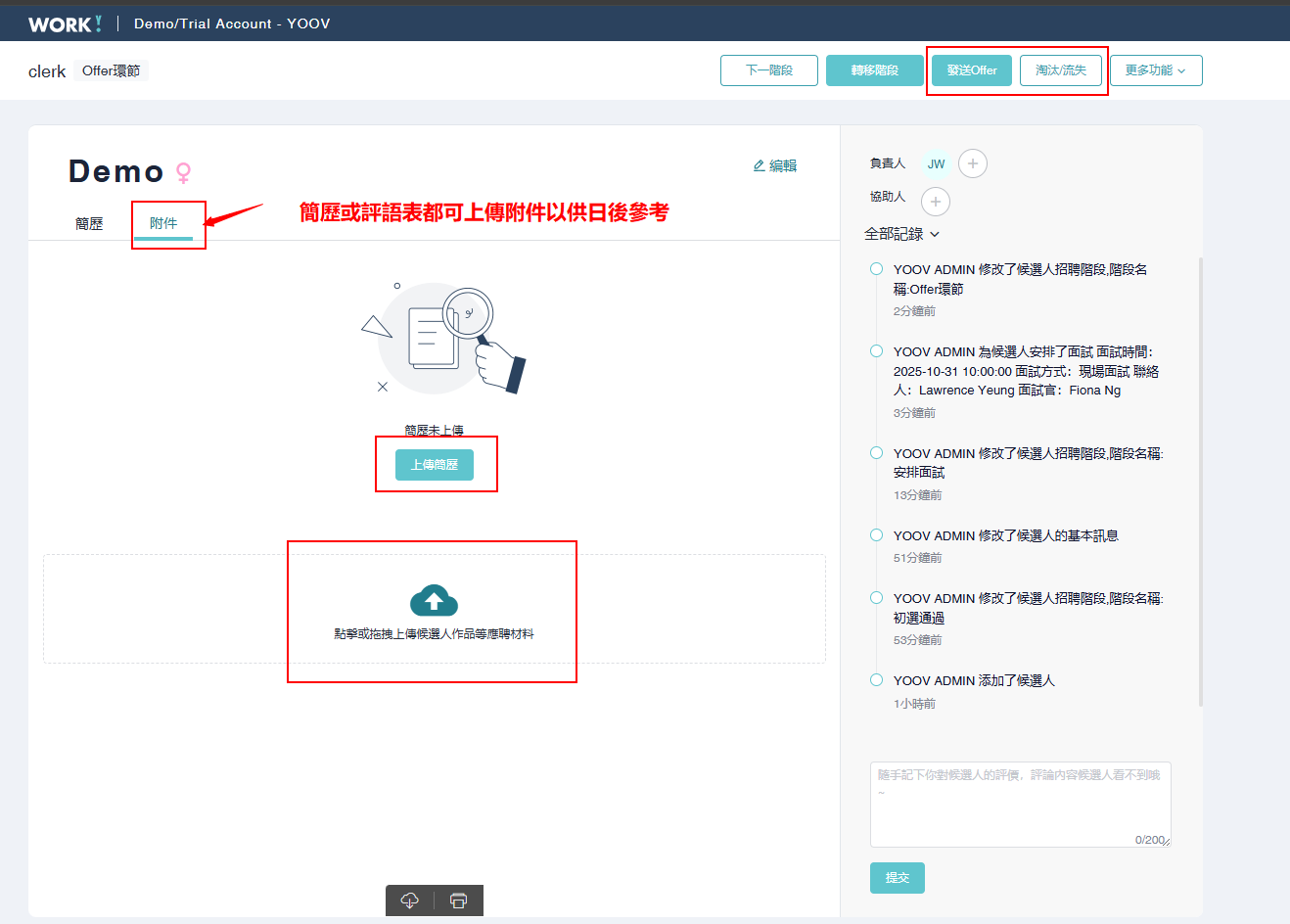Click the cloud upload icon for attachments

[434, 600]
